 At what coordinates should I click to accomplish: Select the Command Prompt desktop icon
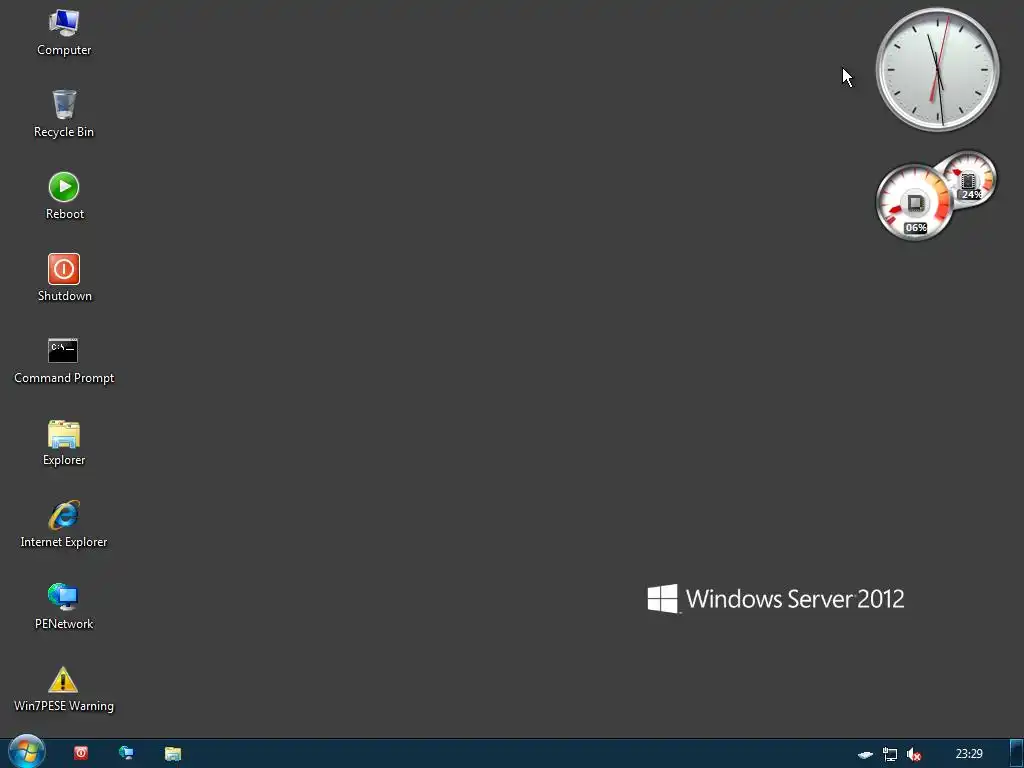[x=63, y=360]
